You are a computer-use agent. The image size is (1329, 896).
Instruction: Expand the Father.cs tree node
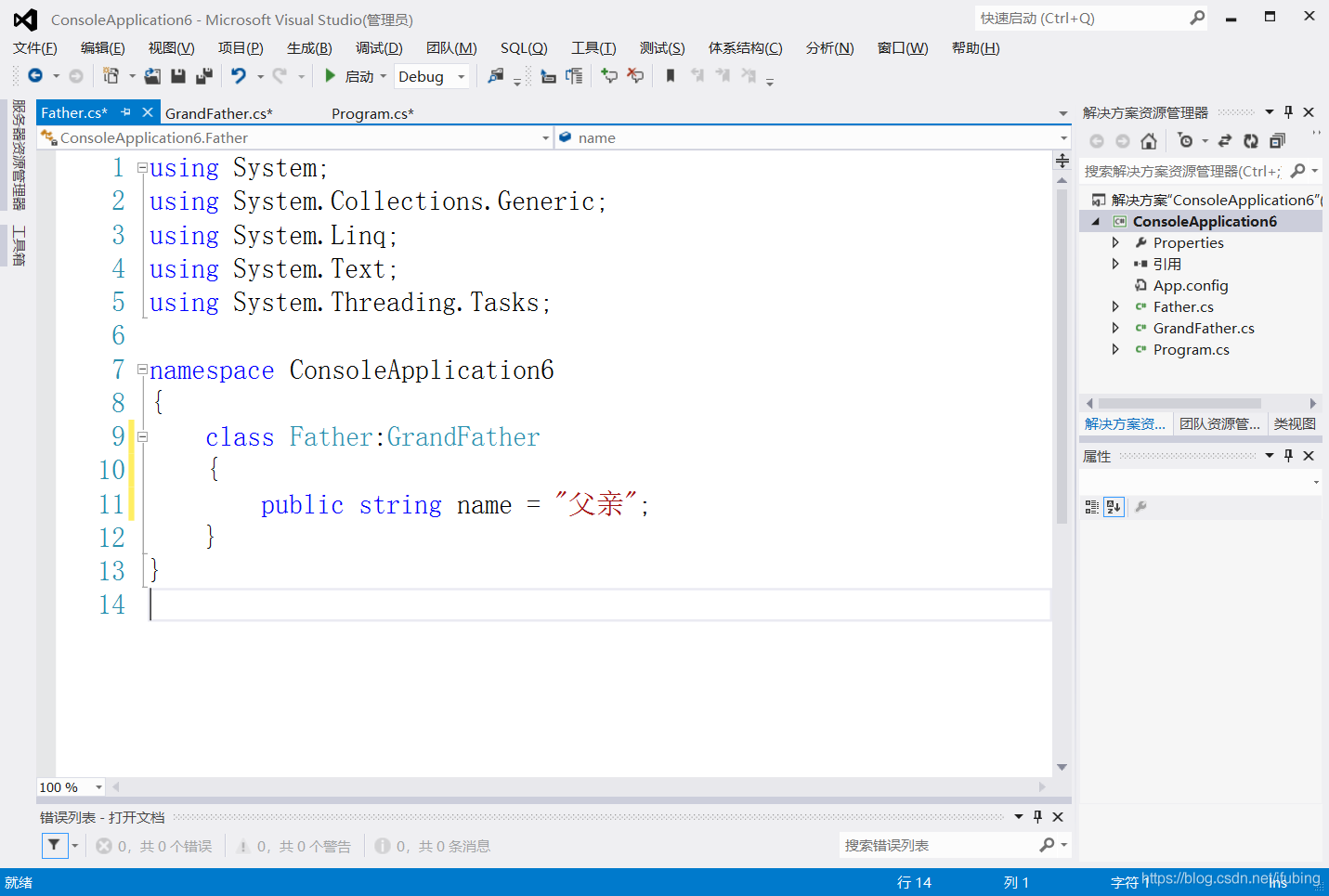[1115, 306]
